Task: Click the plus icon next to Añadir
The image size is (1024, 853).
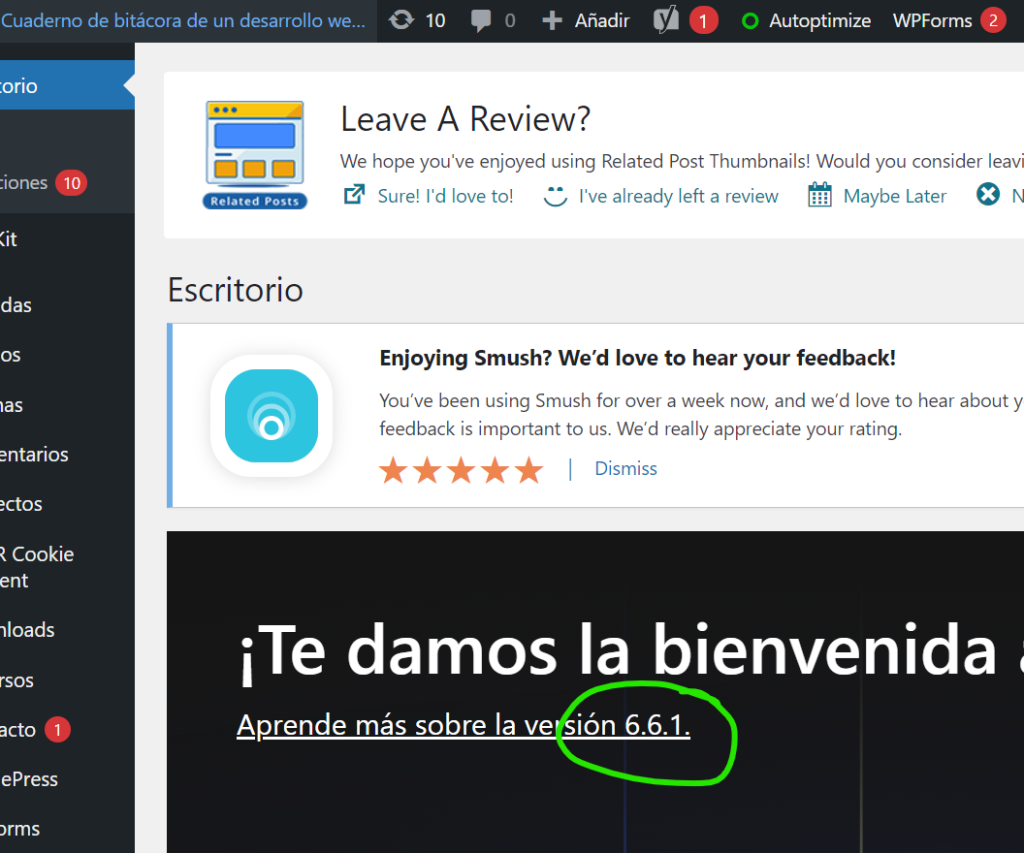Action: [552, 21]
